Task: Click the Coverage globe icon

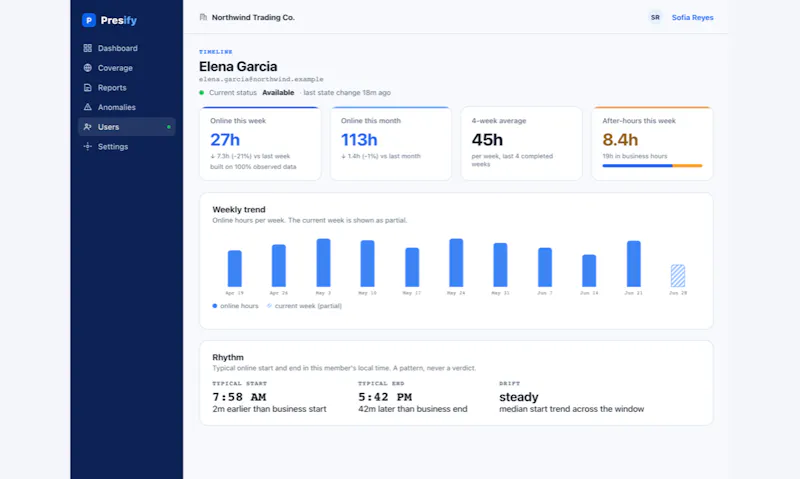Action: [88, 68]
